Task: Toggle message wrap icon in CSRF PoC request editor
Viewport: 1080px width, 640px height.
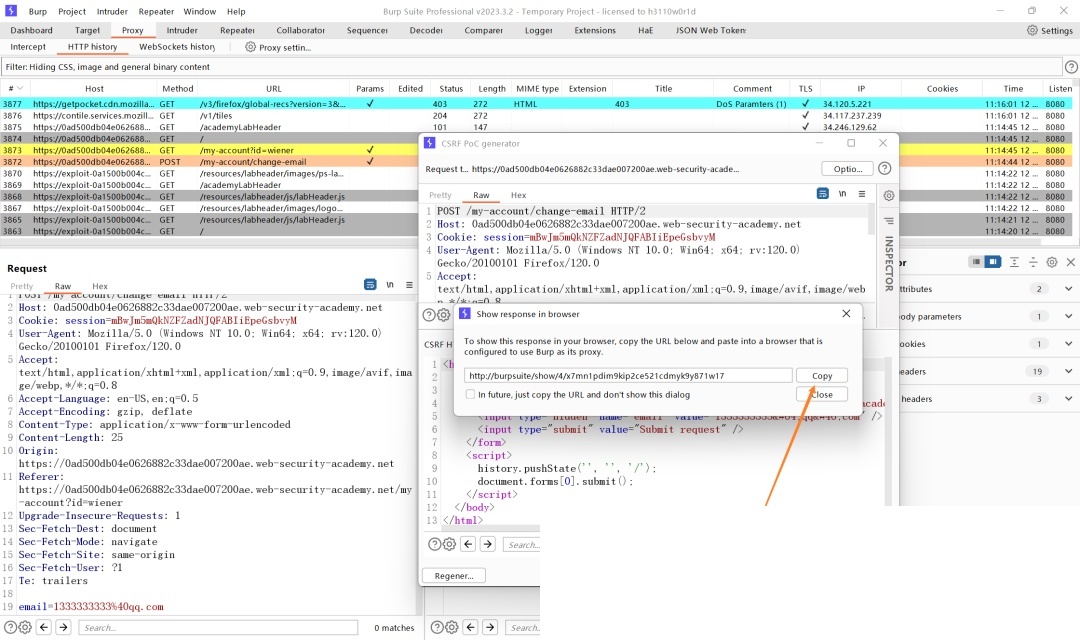Action: coord(822,194)
